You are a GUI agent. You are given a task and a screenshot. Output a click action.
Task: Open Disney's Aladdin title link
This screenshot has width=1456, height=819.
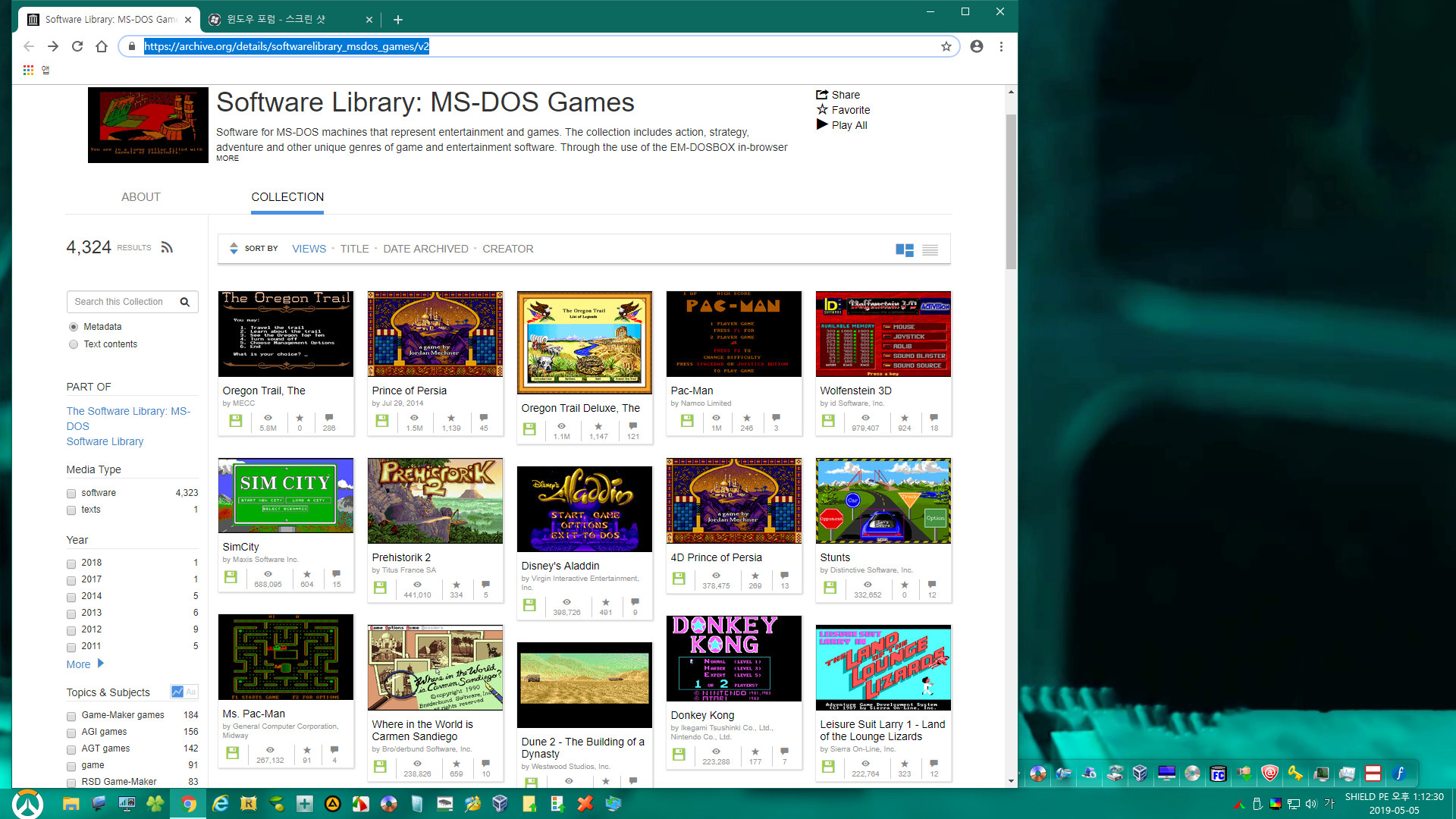(x=560, y=566)
